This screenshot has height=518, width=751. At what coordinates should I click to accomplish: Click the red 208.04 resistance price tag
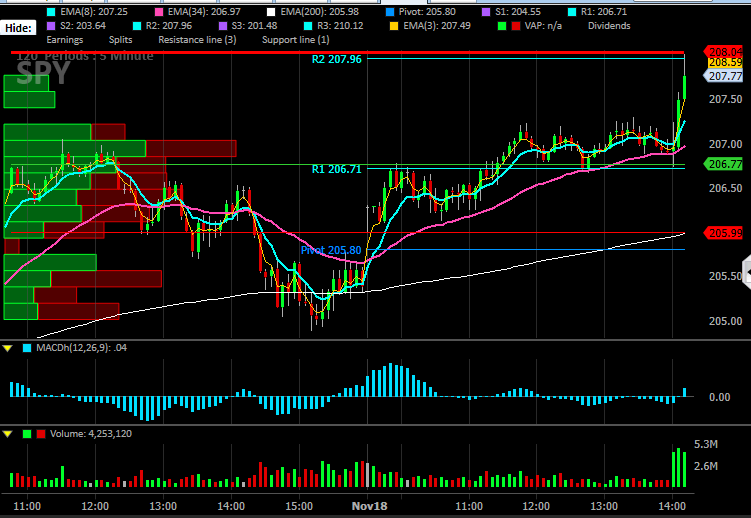[723, 52]
